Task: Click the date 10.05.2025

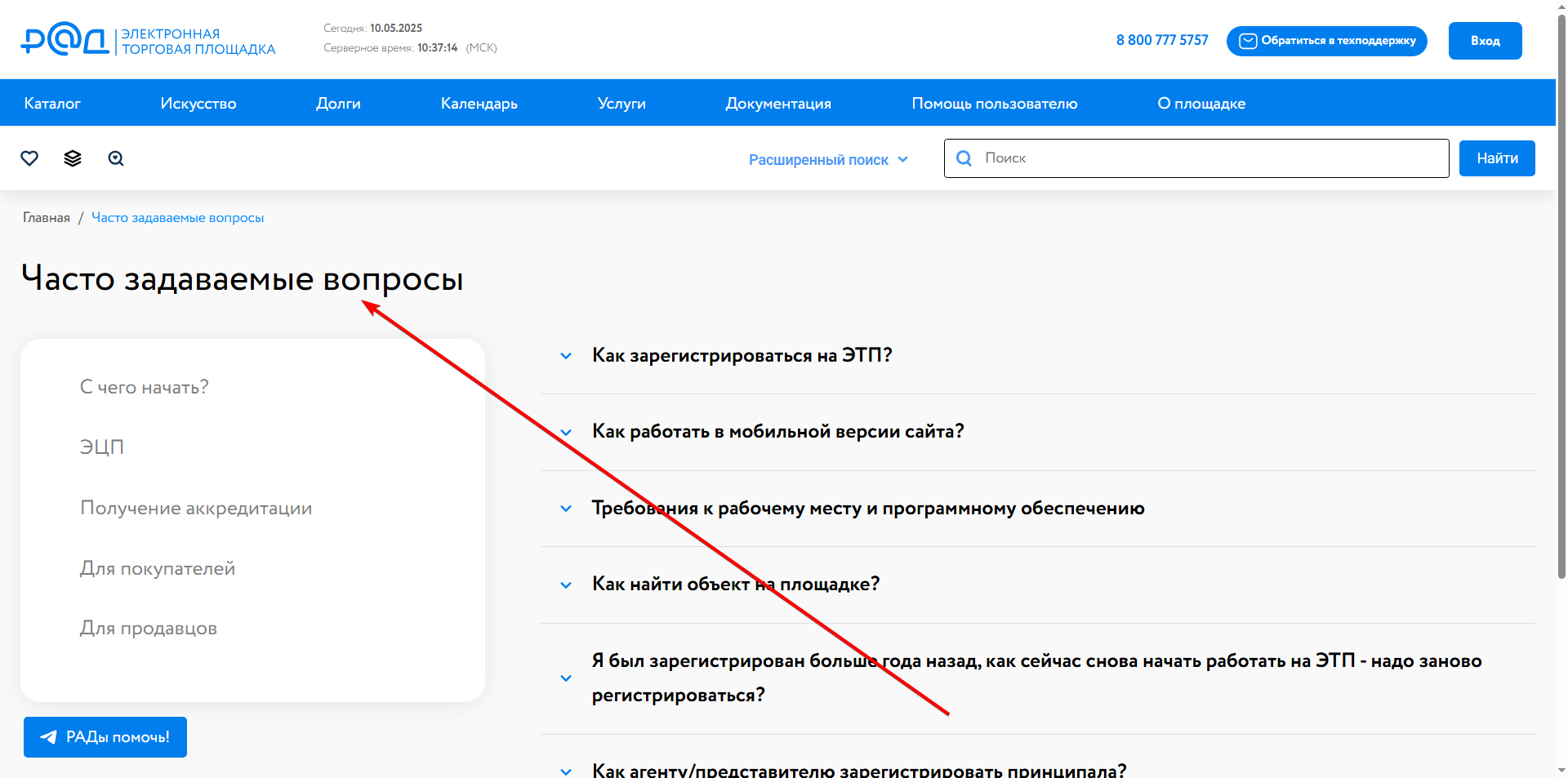Action: click(x=396, y=28)
